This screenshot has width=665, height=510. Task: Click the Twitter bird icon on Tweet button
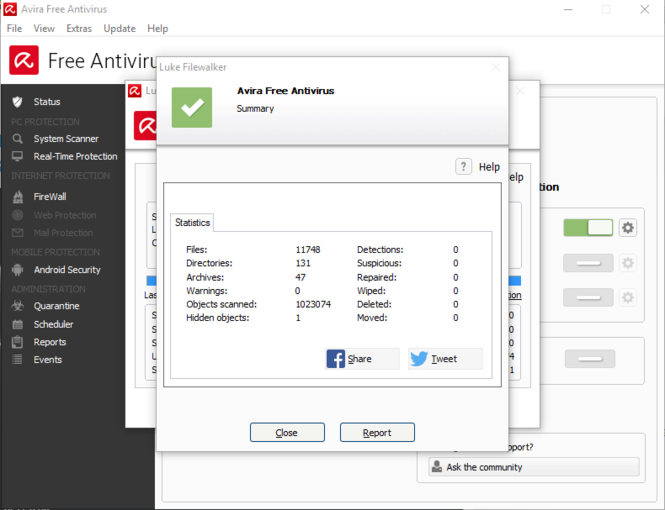tap(419, 359)
